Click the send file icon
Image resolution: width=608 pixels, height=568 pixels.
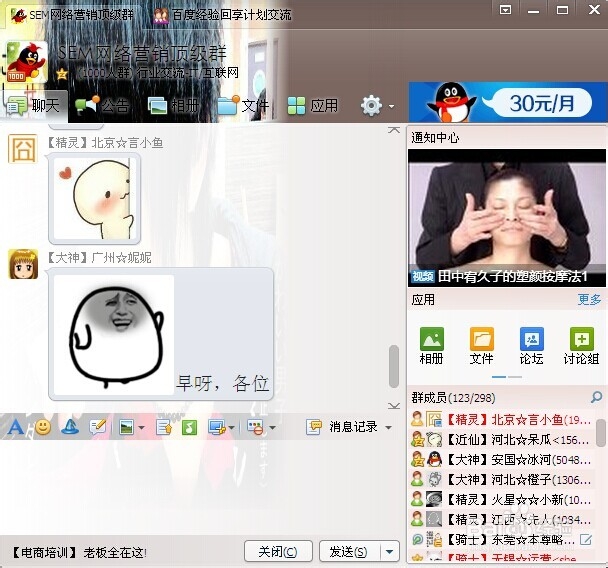164,428
